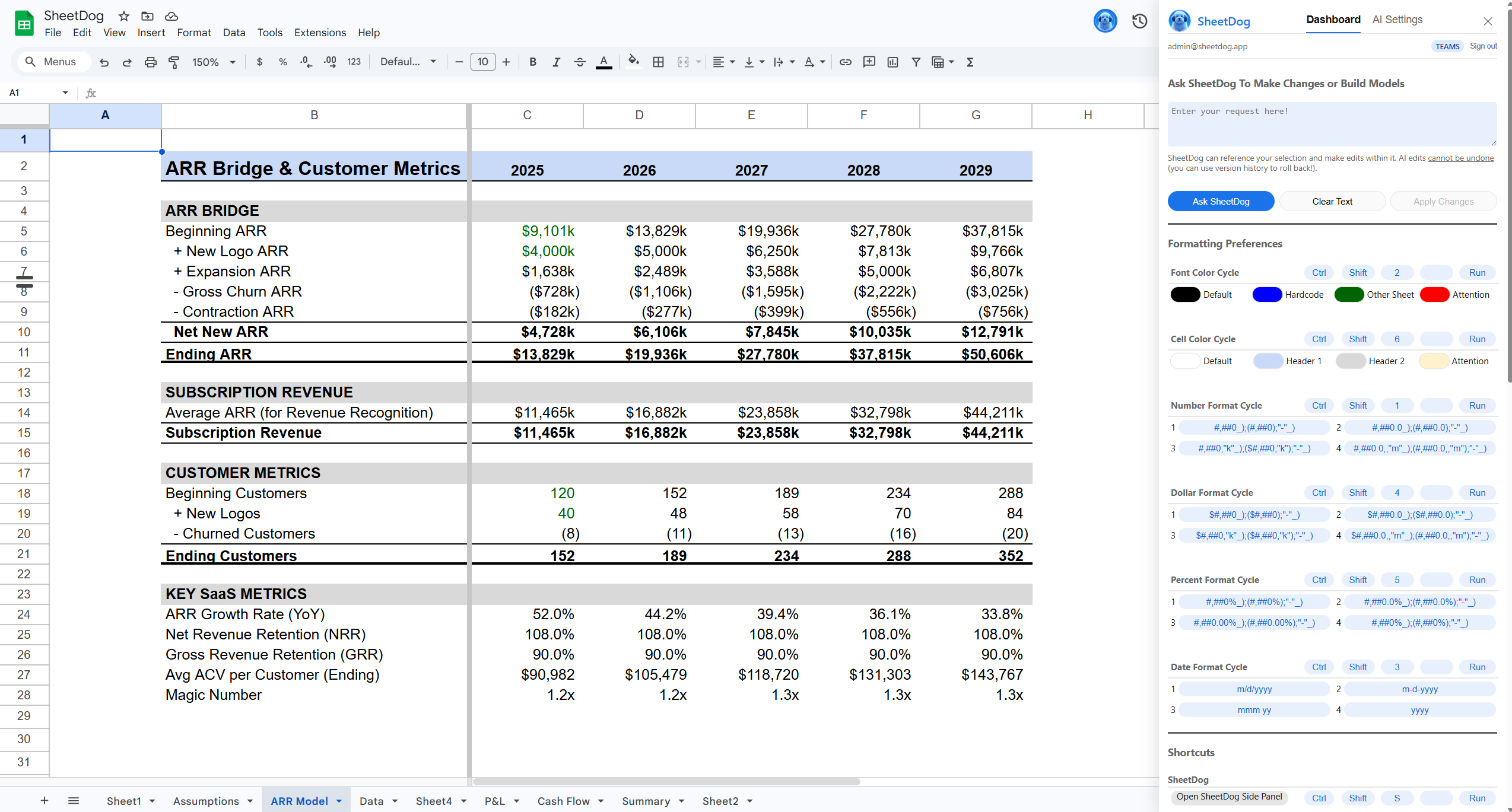Toggle bold formatting
This screenshot has height=812, width=1512.
pyautogui.click(x=532, y=62)
